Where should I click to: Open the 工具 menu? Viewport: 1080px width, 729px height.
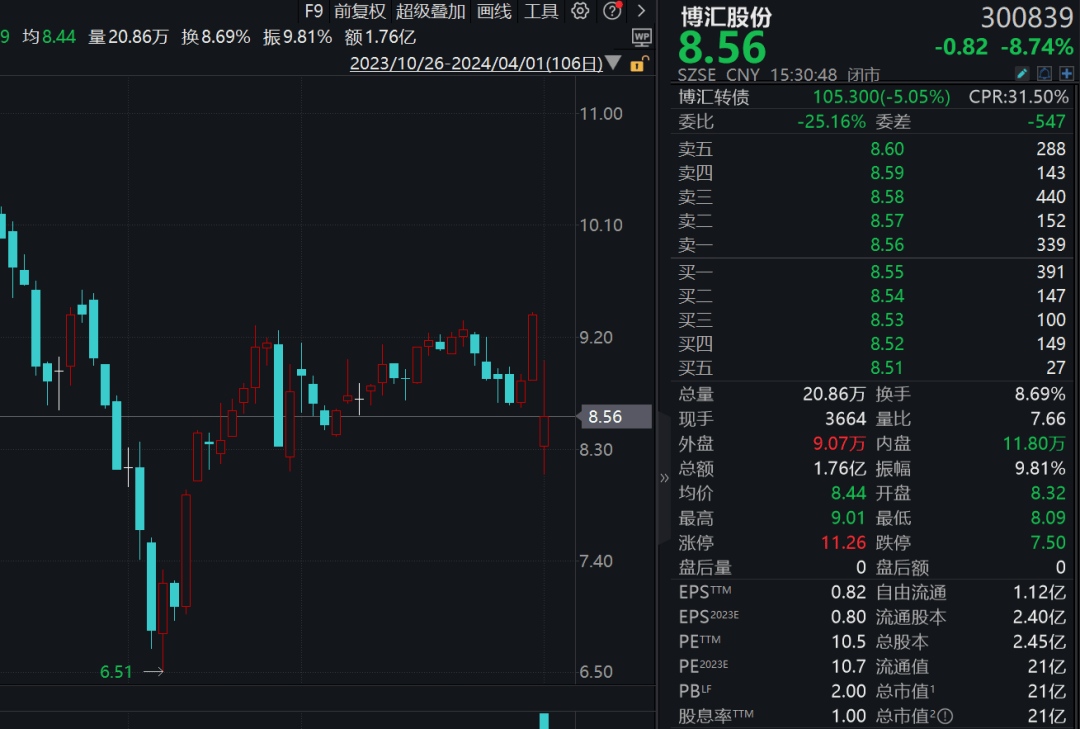point(541,11)
